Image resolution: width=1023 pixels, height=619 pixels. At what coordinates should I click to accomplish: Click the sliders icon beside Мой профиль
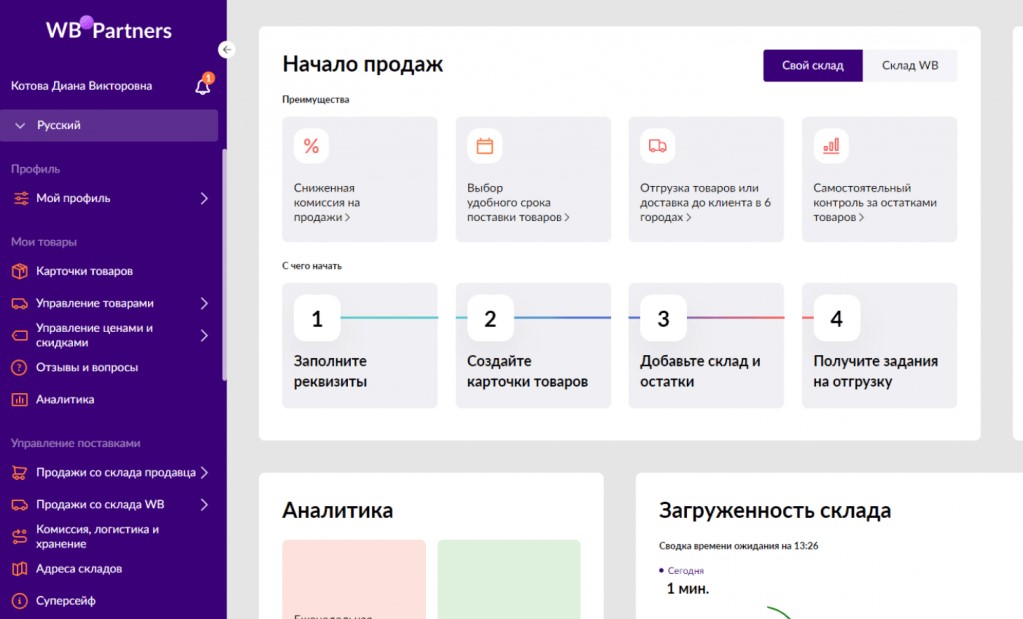point(21,198)
